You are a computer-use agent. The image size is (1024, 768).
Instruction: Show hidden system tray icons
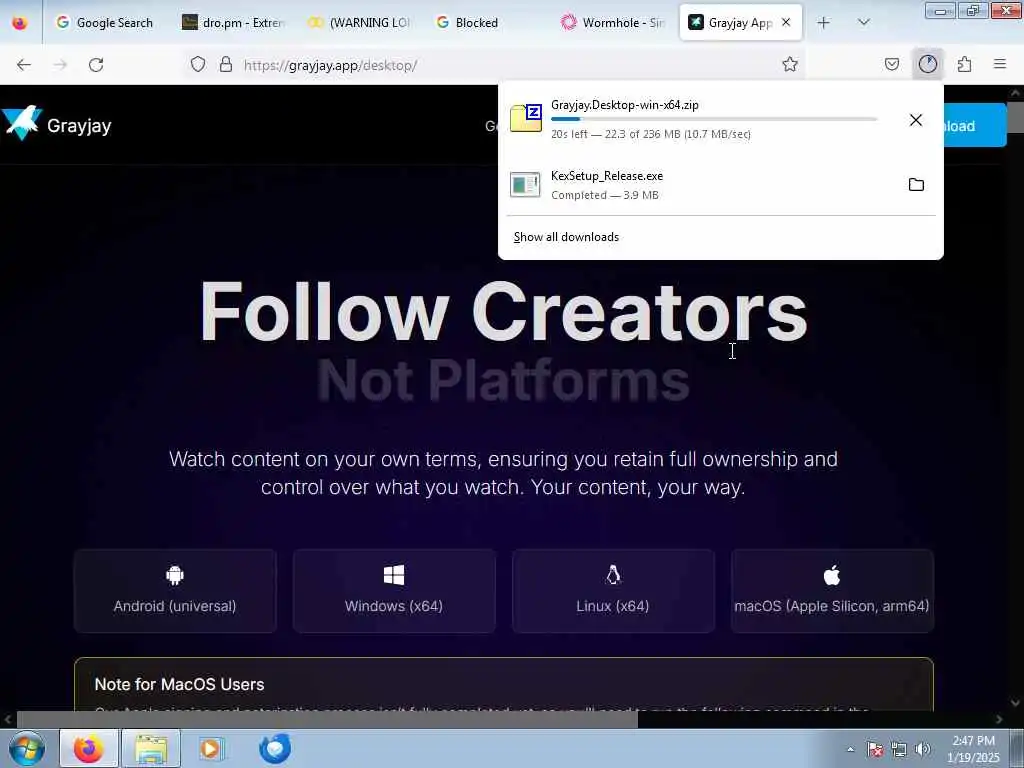click(x=850, y=749)
